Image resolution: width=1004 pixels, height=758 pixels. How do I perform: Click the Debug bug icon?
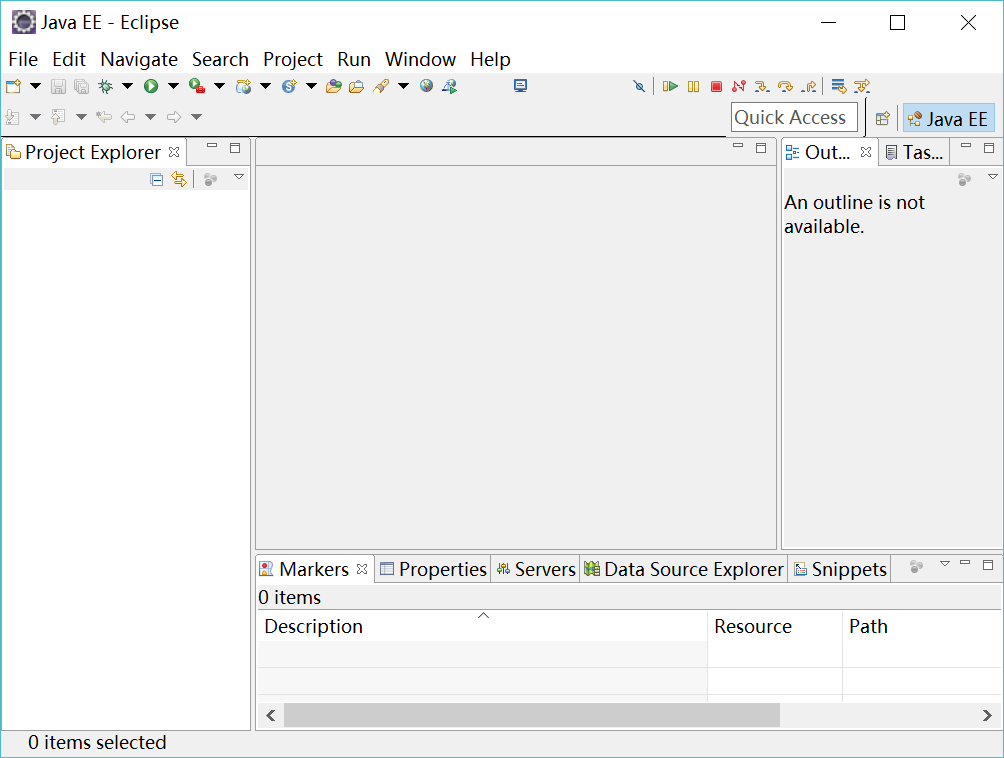(105, 86)
